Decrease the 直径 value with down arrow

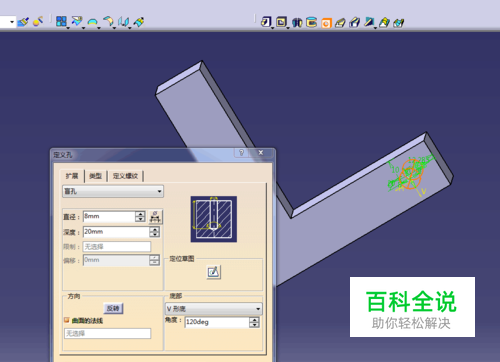click(x=140, y=219)
